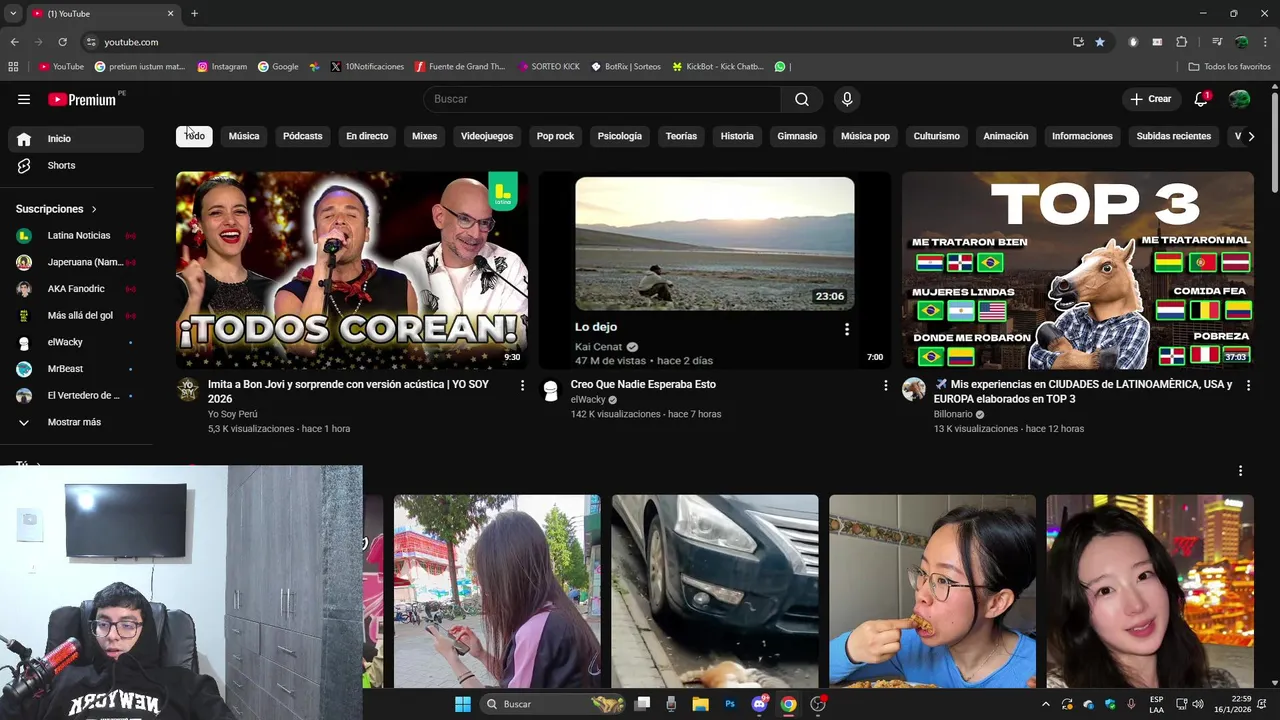Bookmark this page with the star icon

pyautogui.click(x=1100, y=42)
